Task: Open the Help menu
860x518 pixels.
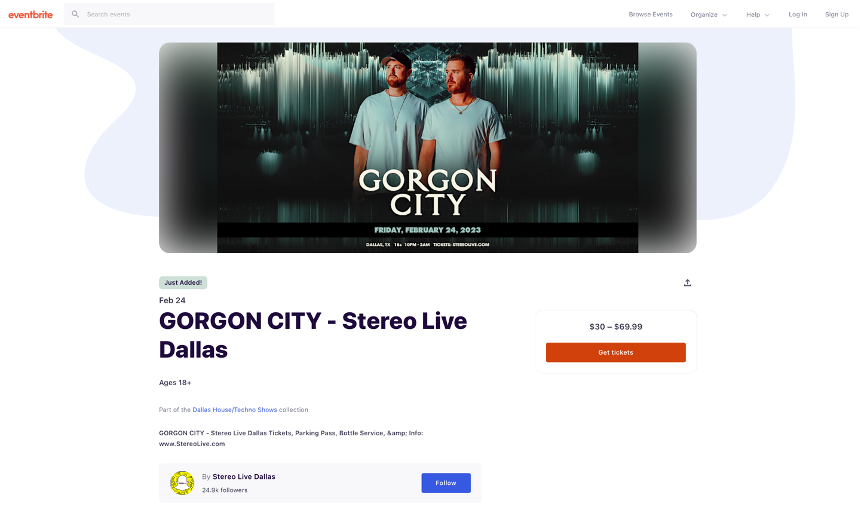Action: click(757, 15)
